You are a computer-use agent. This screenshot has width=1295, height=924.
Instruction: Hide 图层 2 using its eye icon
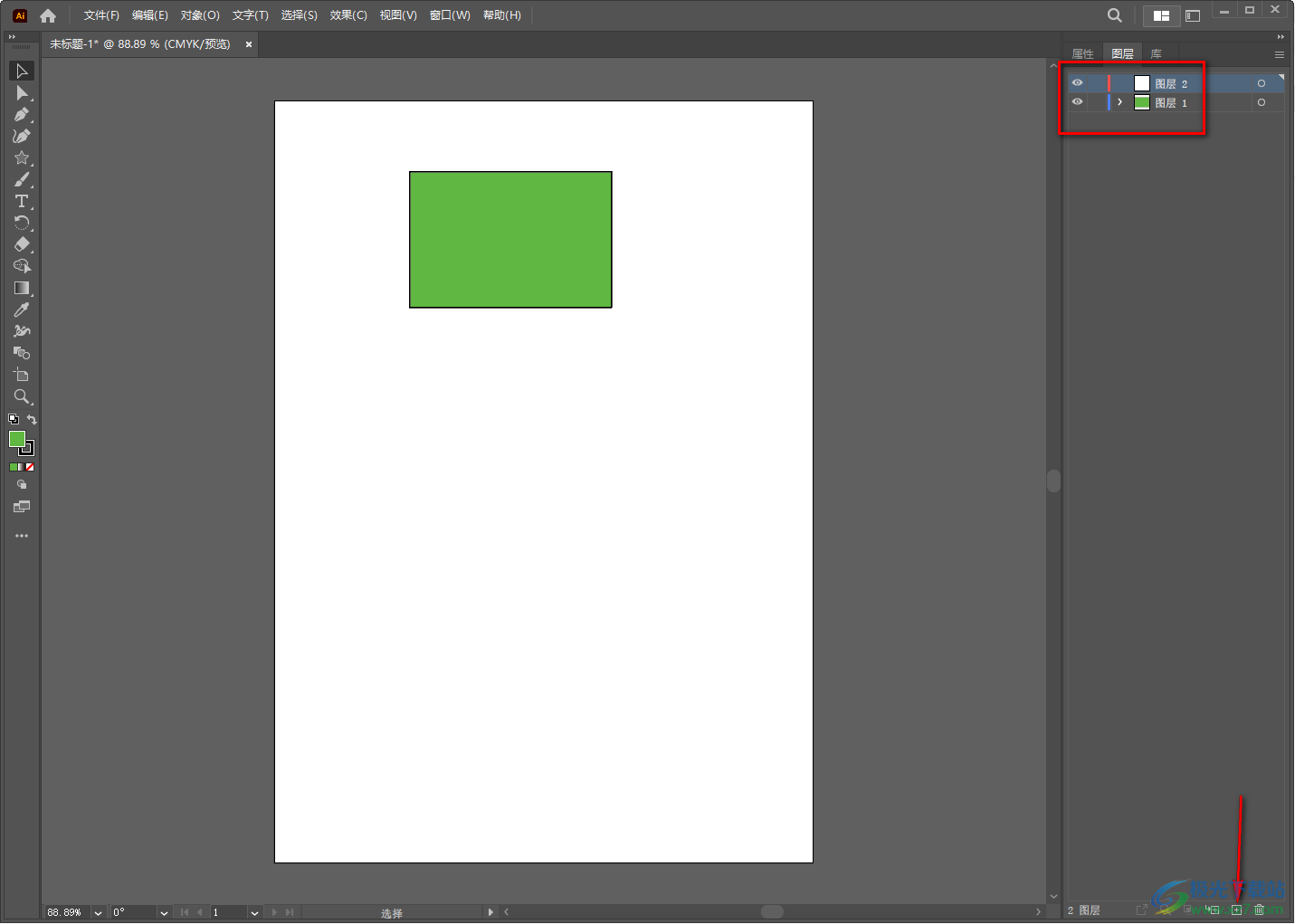(x=1077, y=83)
